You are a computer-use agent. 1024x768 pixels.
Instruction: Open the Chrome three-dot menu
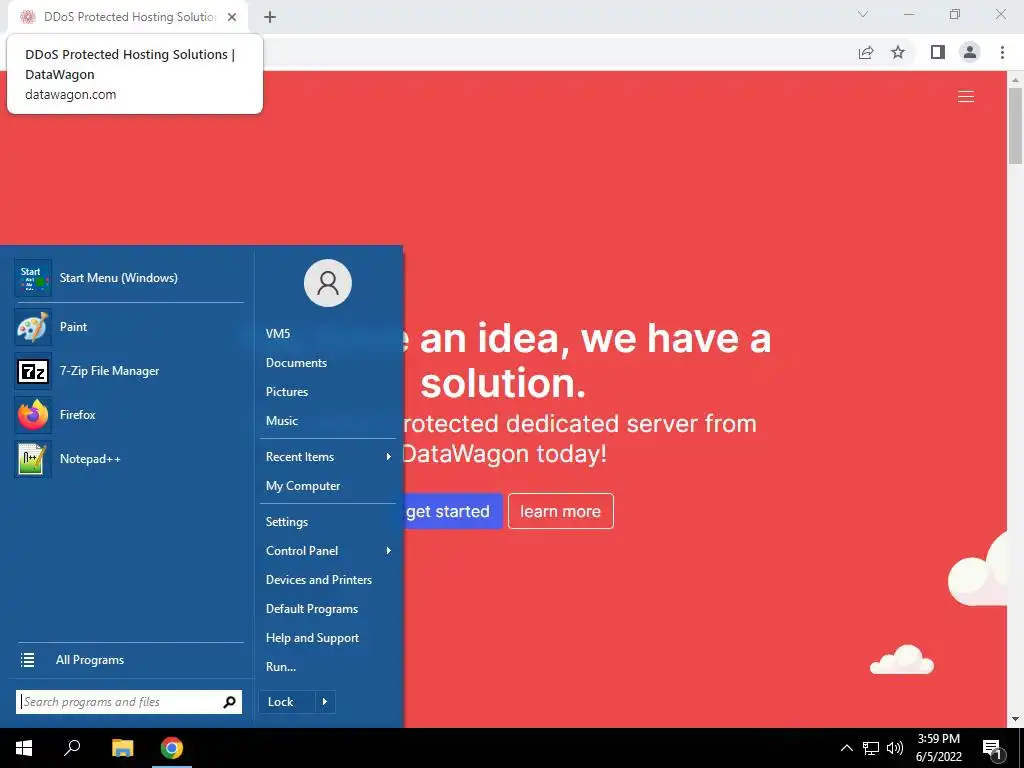[1002, 52]
